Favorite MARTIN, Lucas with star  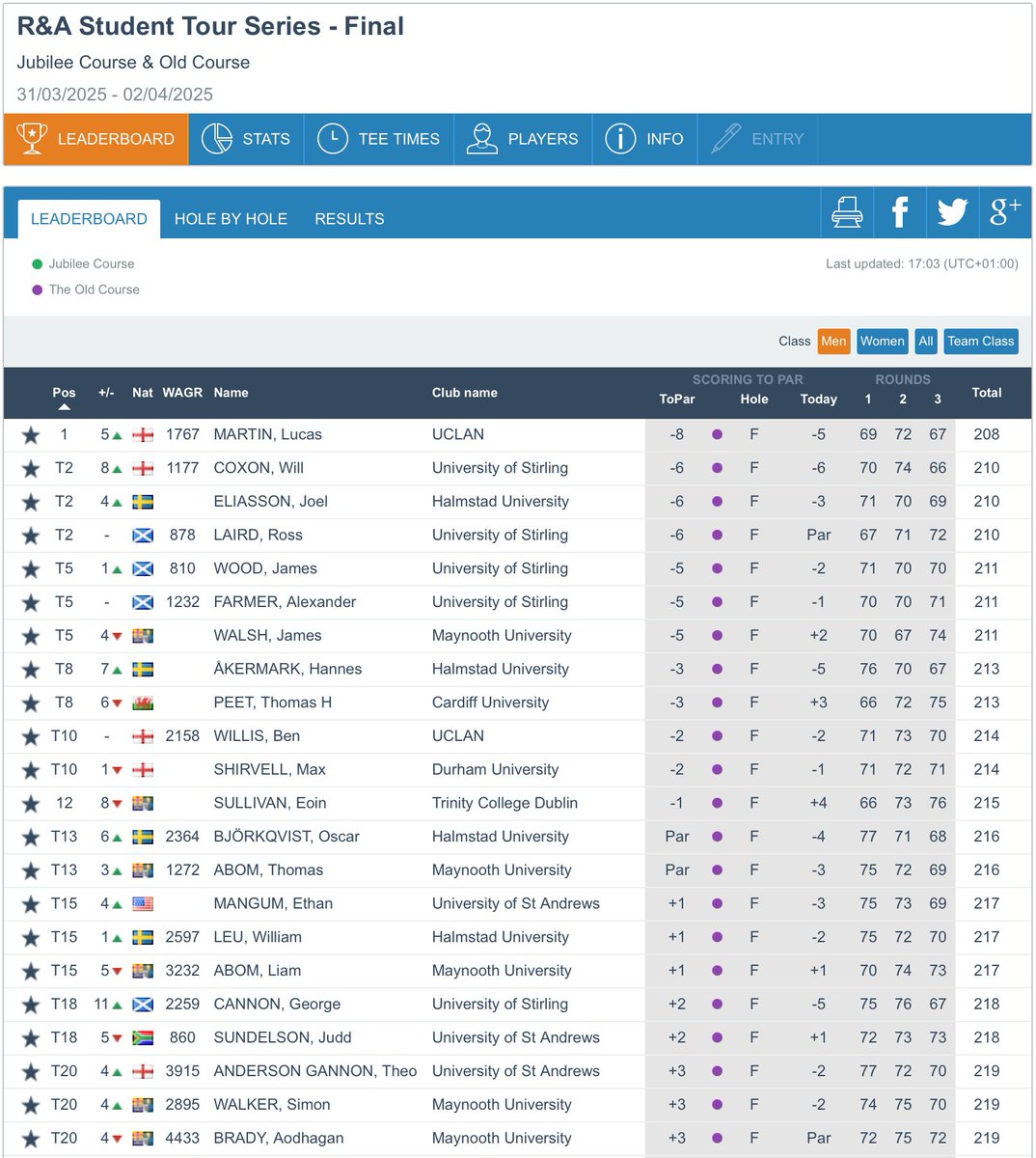31,435
